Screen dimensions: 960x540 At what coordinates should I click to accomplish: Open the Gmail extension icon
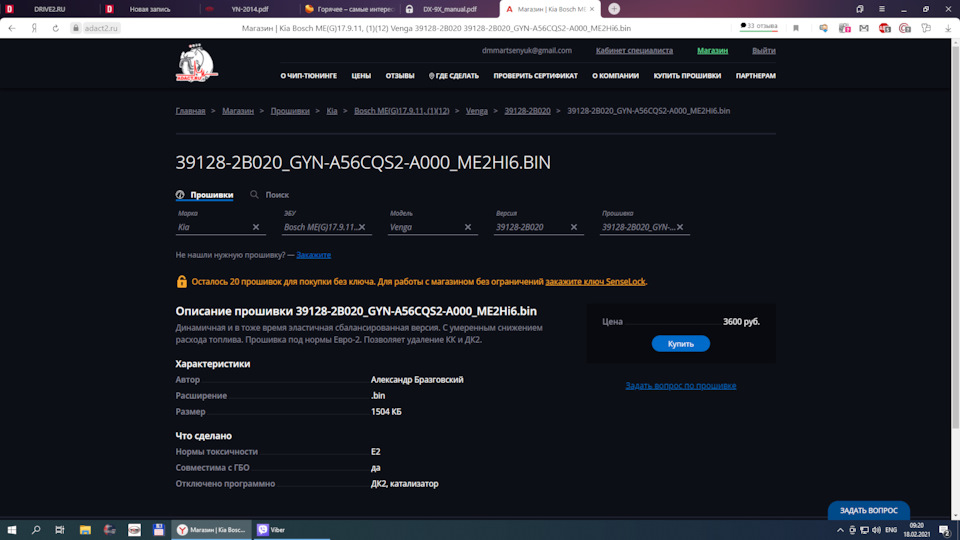pyautogui.click(x=864, y=28)
